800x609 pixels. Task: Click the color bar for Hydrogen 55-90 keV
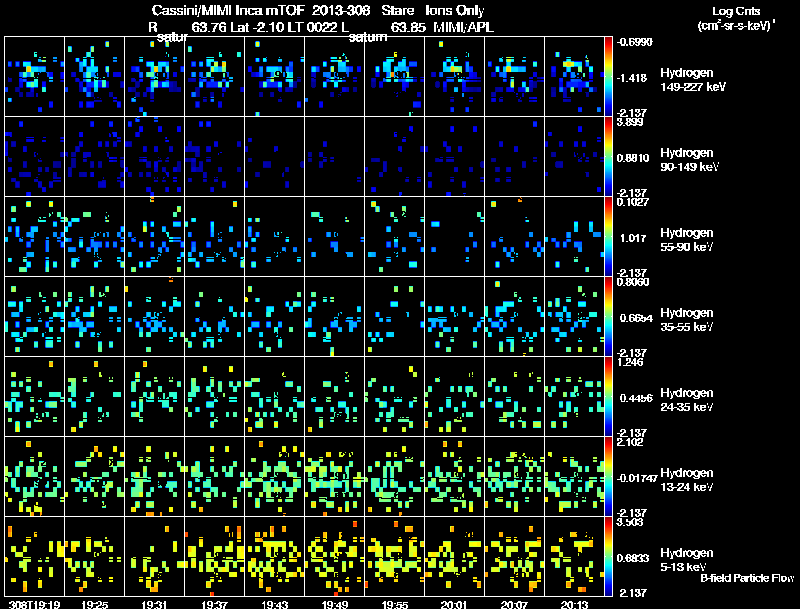click(608, 237)
